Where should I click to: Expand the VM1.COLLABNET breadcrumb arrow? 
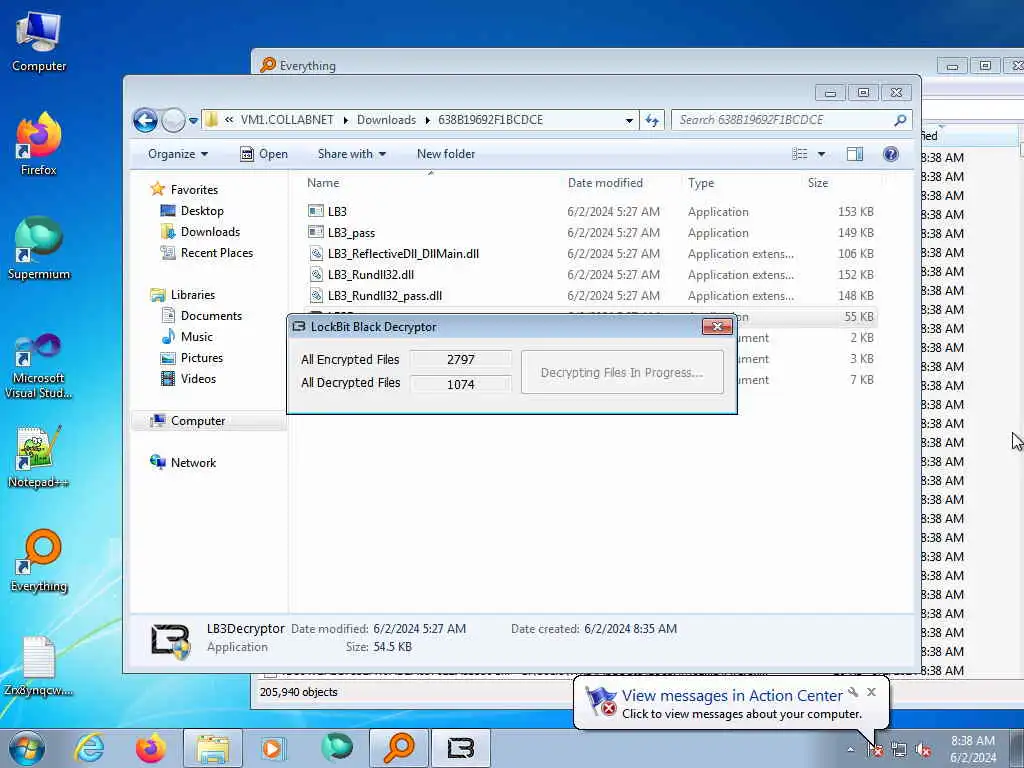click(345, 120)
